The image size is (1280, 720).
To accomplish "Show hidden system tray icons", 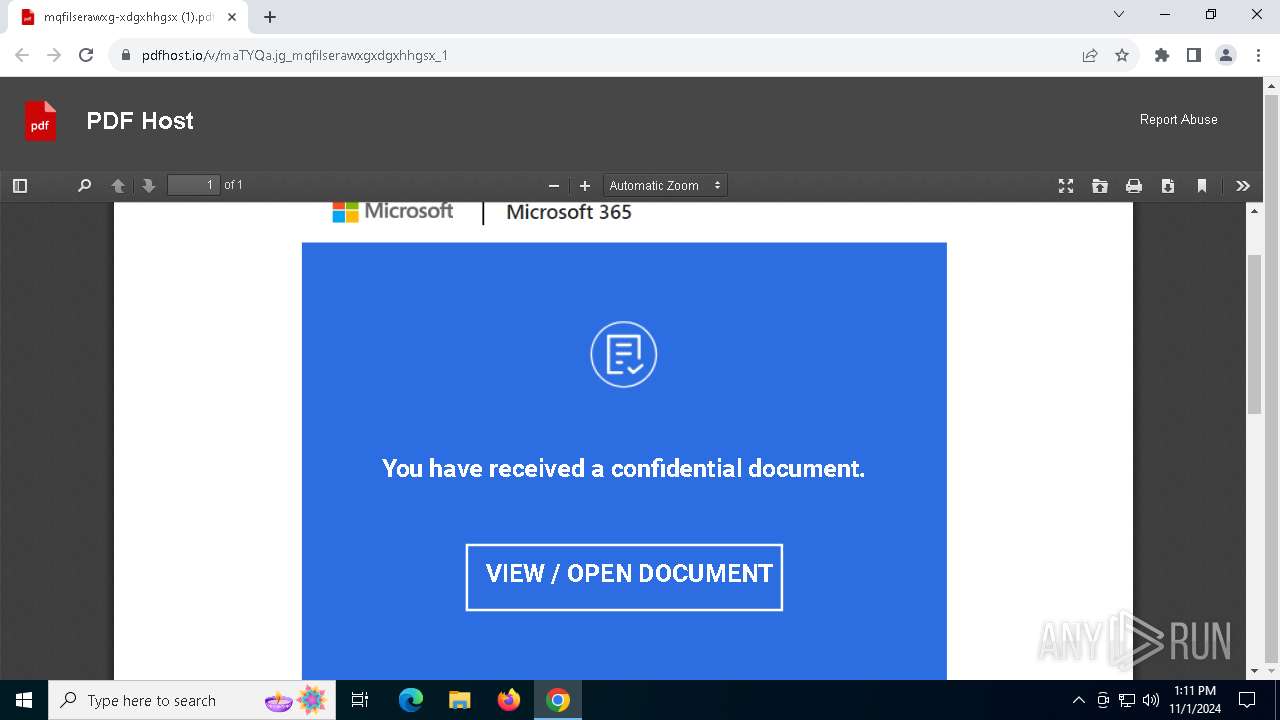I will 1078,700.
